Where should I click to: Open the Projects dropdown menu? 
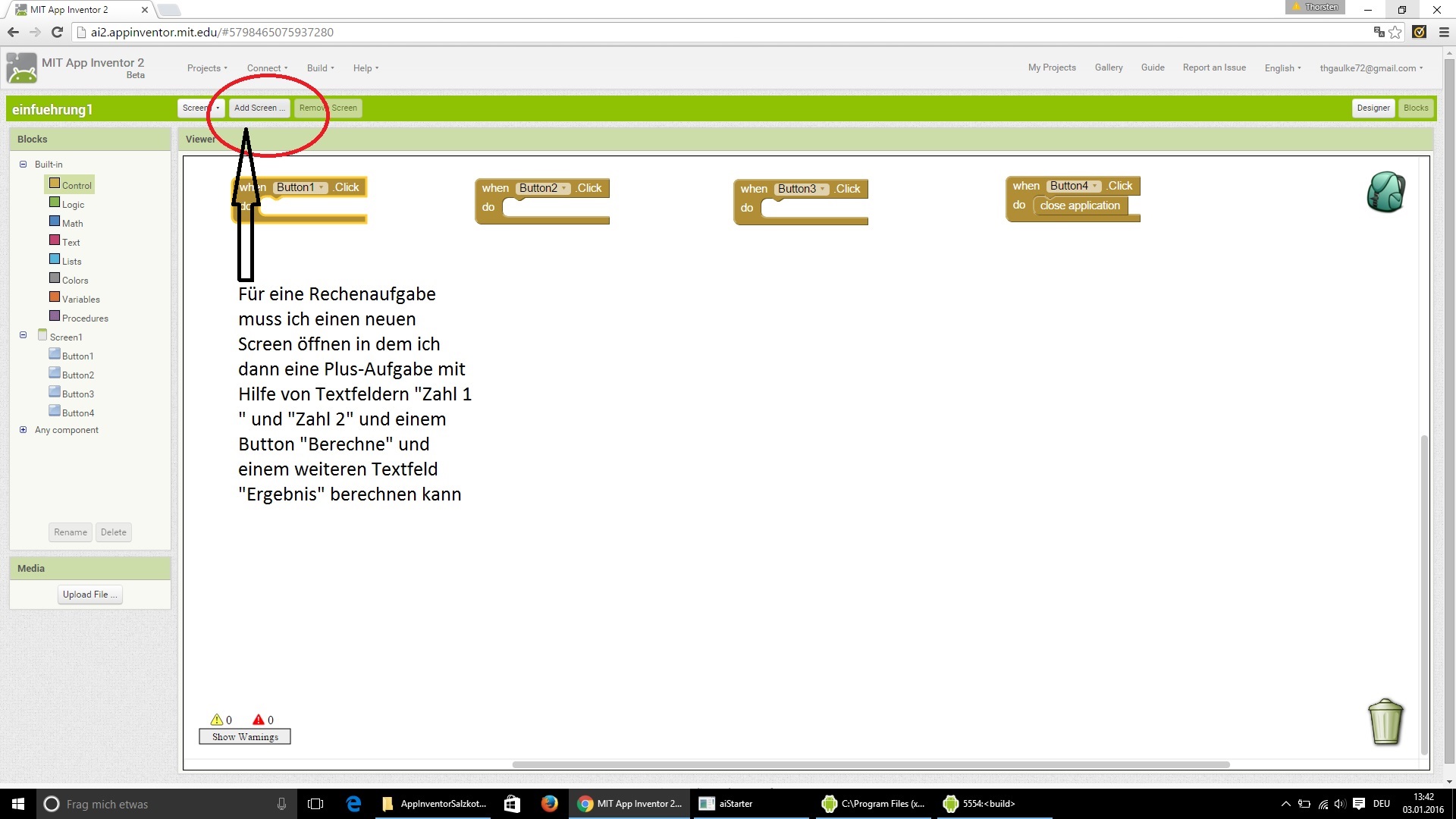[x=207, y=68]
